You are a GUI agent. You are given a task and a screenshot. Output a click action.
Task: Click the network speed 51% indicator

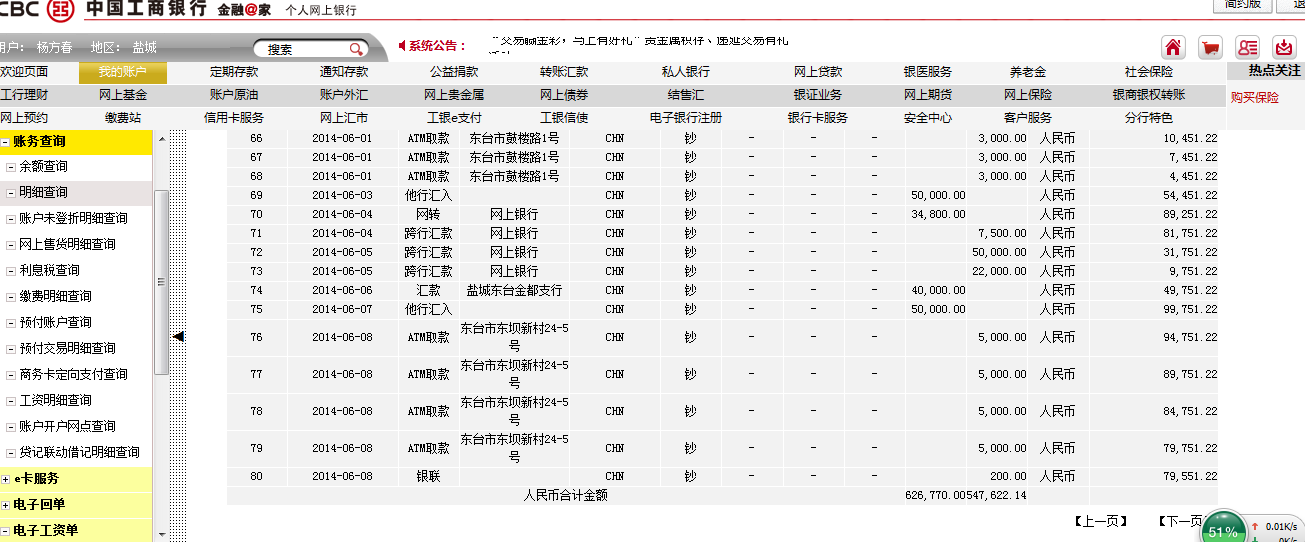point(1223,531)
